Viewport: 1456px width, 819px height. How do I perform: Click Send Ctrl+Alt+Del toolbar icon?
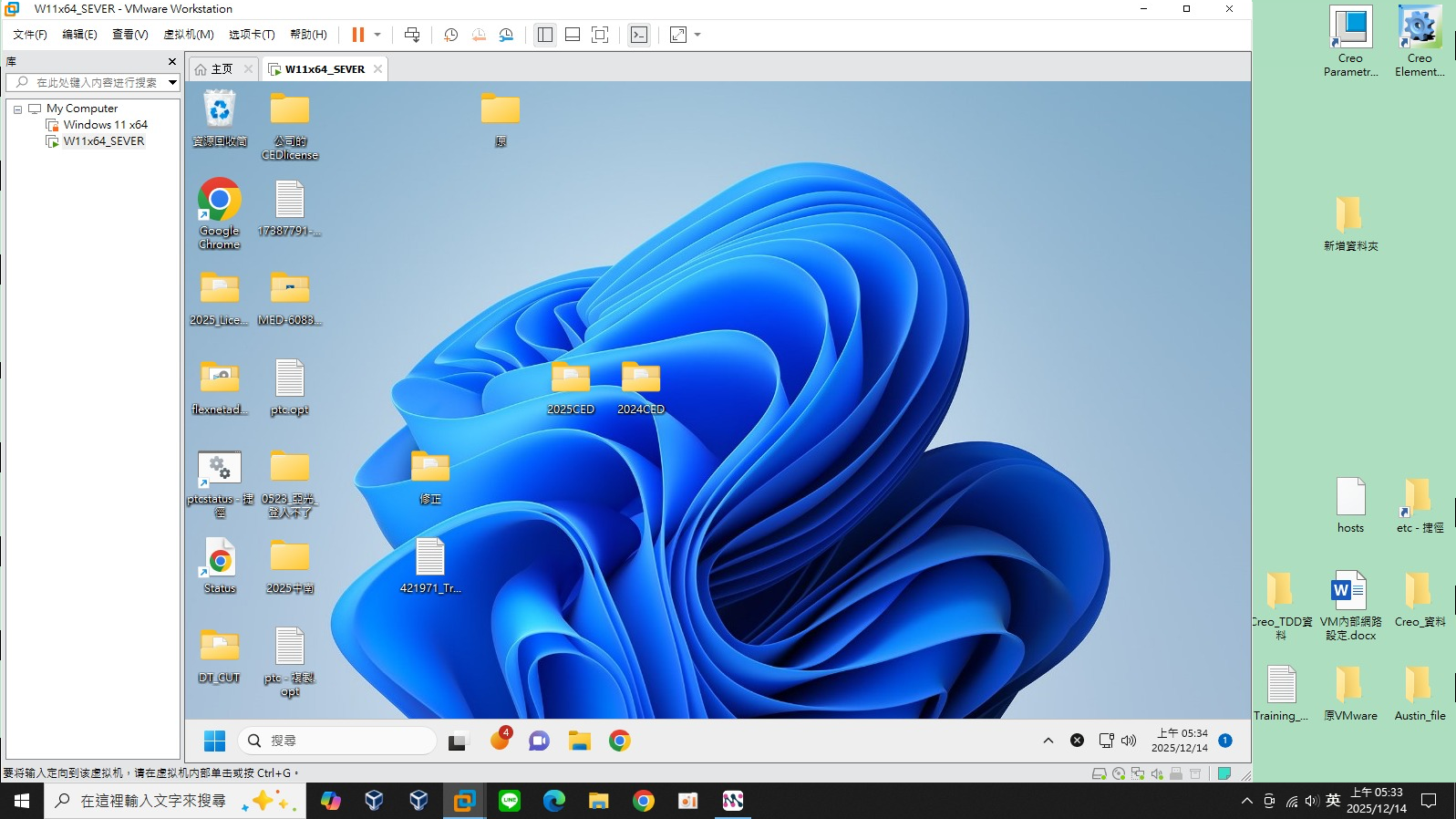pos(412,35)
